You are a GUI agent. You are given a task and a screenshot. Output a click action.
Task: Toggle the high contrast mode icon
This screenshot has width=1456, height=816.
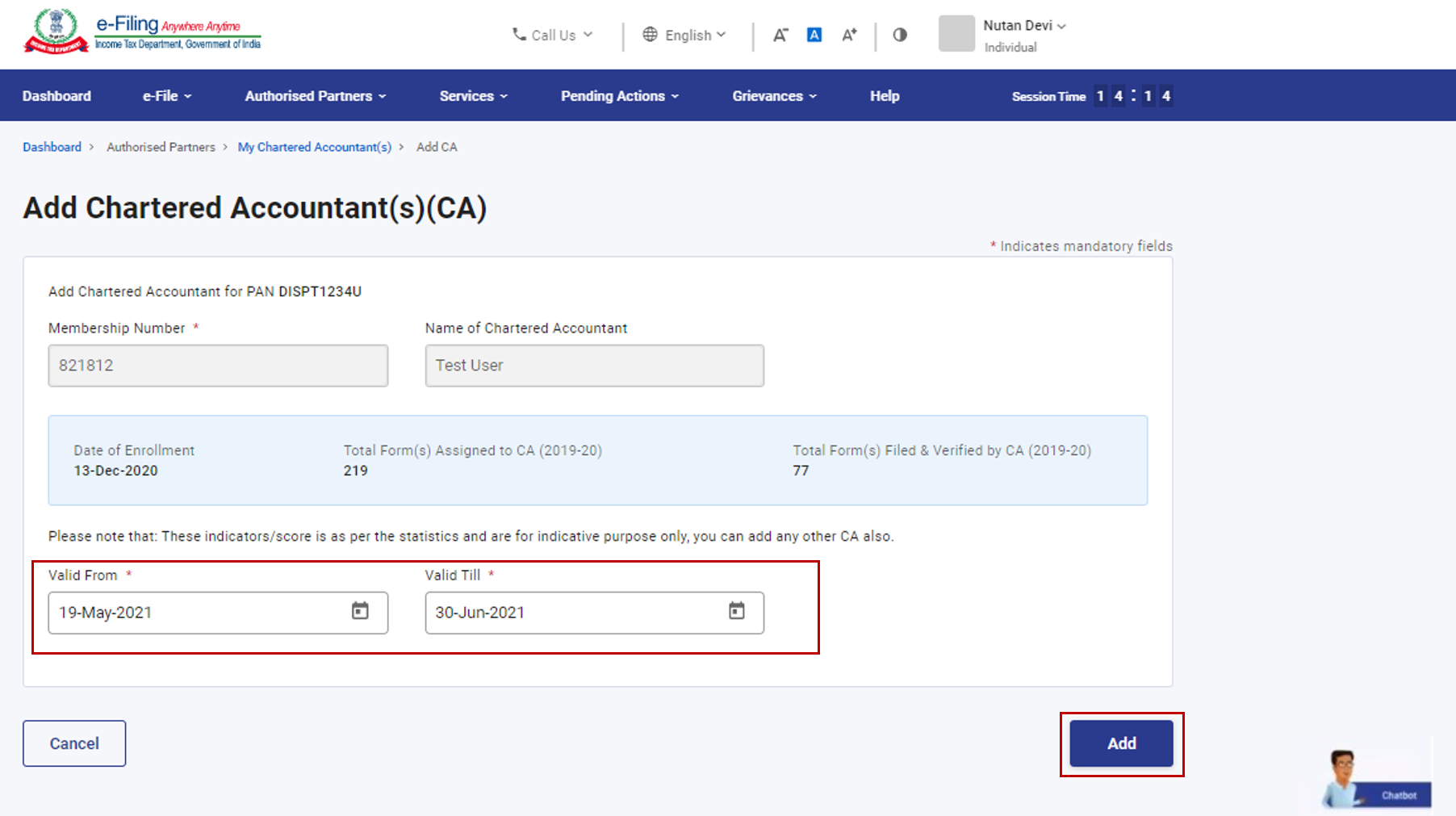(900, 35)
